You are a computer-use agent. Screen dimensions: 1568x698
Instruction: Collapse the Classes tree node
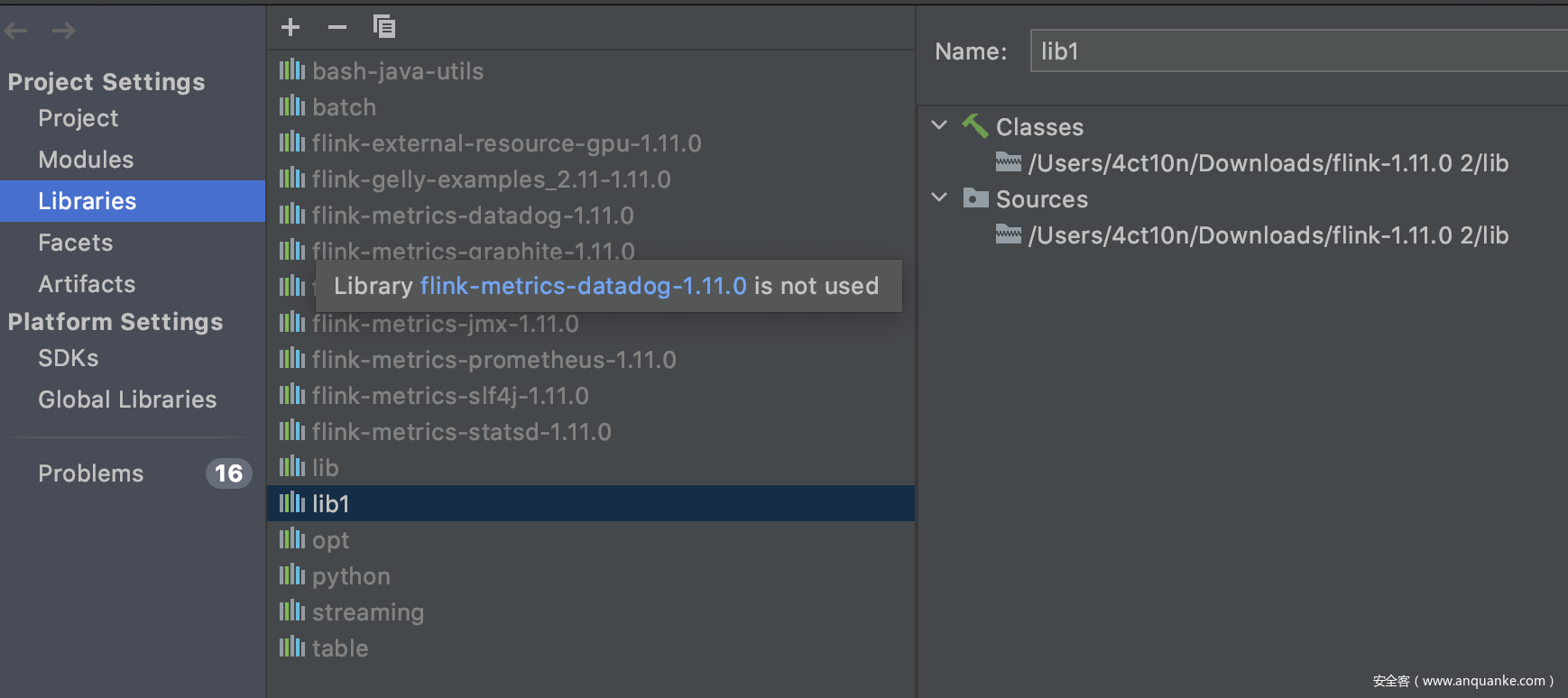tap(939, 125)
